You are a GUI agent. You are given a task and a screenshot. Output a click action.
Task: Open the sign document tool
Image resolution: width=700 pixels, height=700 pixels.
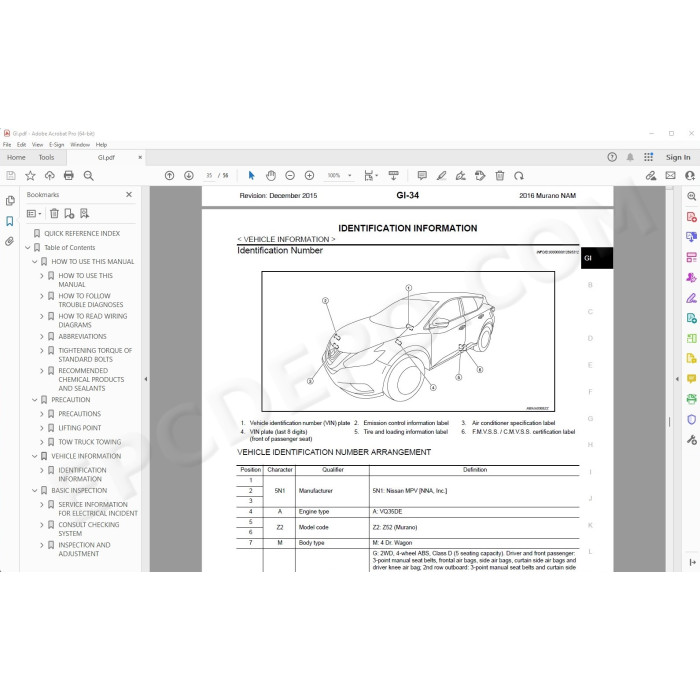461,175
